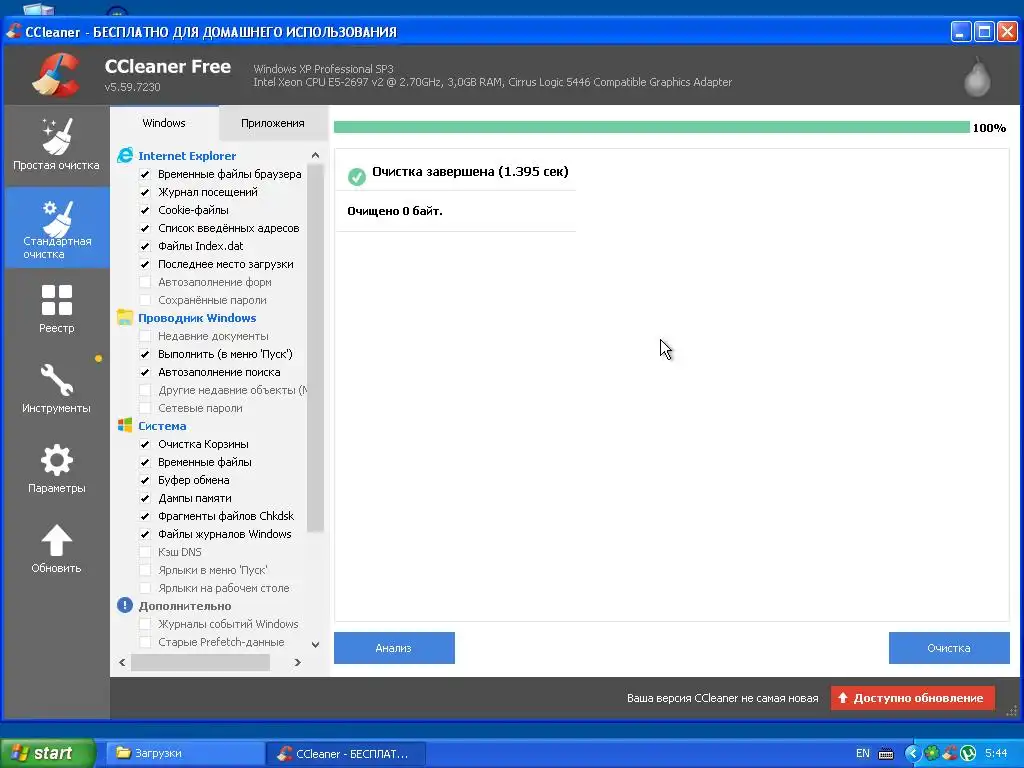Enable Кэш DNS checkbox
The width and height of the screenshot is (1024, 768).
click(x=145, y=552)
